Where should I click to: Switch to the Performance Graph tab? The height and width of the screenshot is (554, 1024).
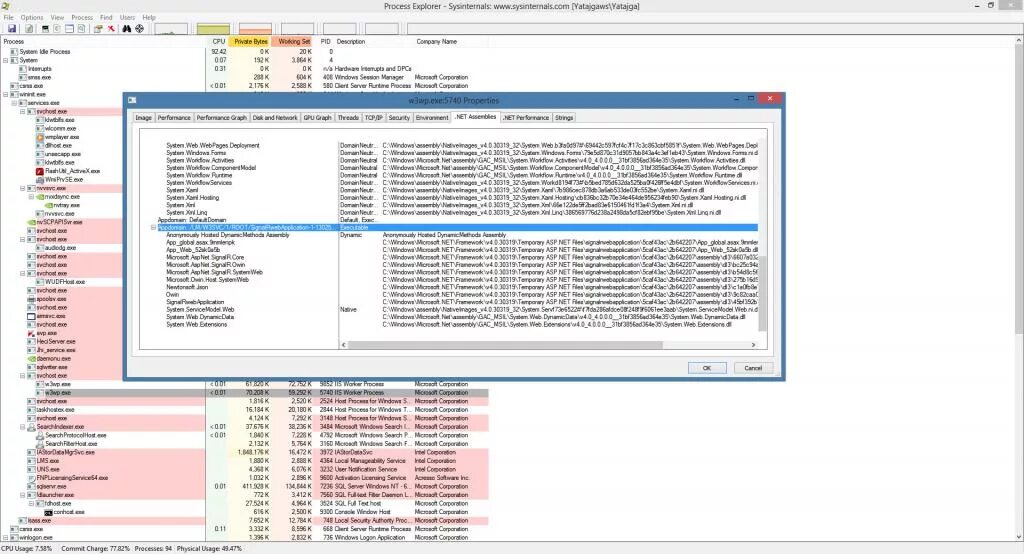[x=221, y=118]
